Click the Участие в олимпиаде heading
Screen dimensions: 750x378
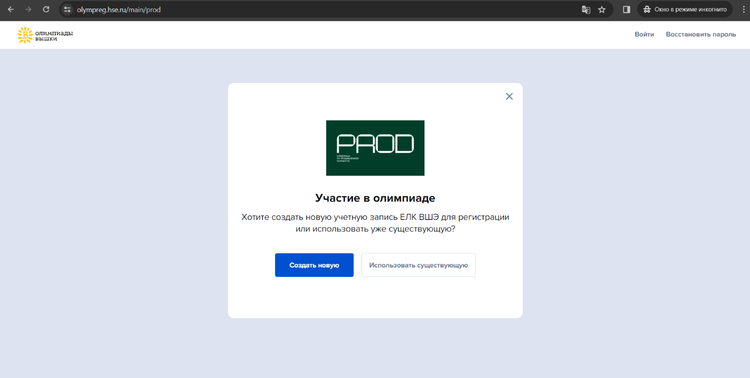pos(375,198)
